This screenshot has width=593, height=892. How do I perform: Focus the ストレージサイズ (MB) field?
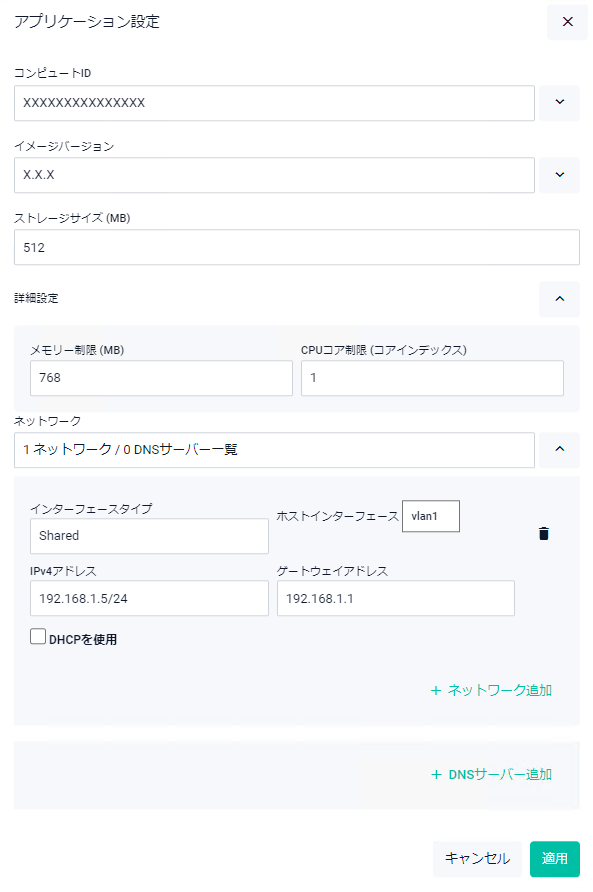tap(296, 247)
